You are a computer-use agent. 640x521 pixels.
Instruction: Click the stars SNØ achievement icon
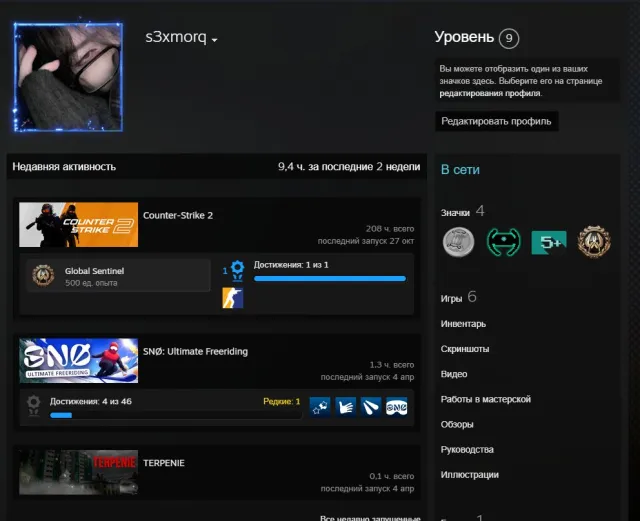point(320,407)
